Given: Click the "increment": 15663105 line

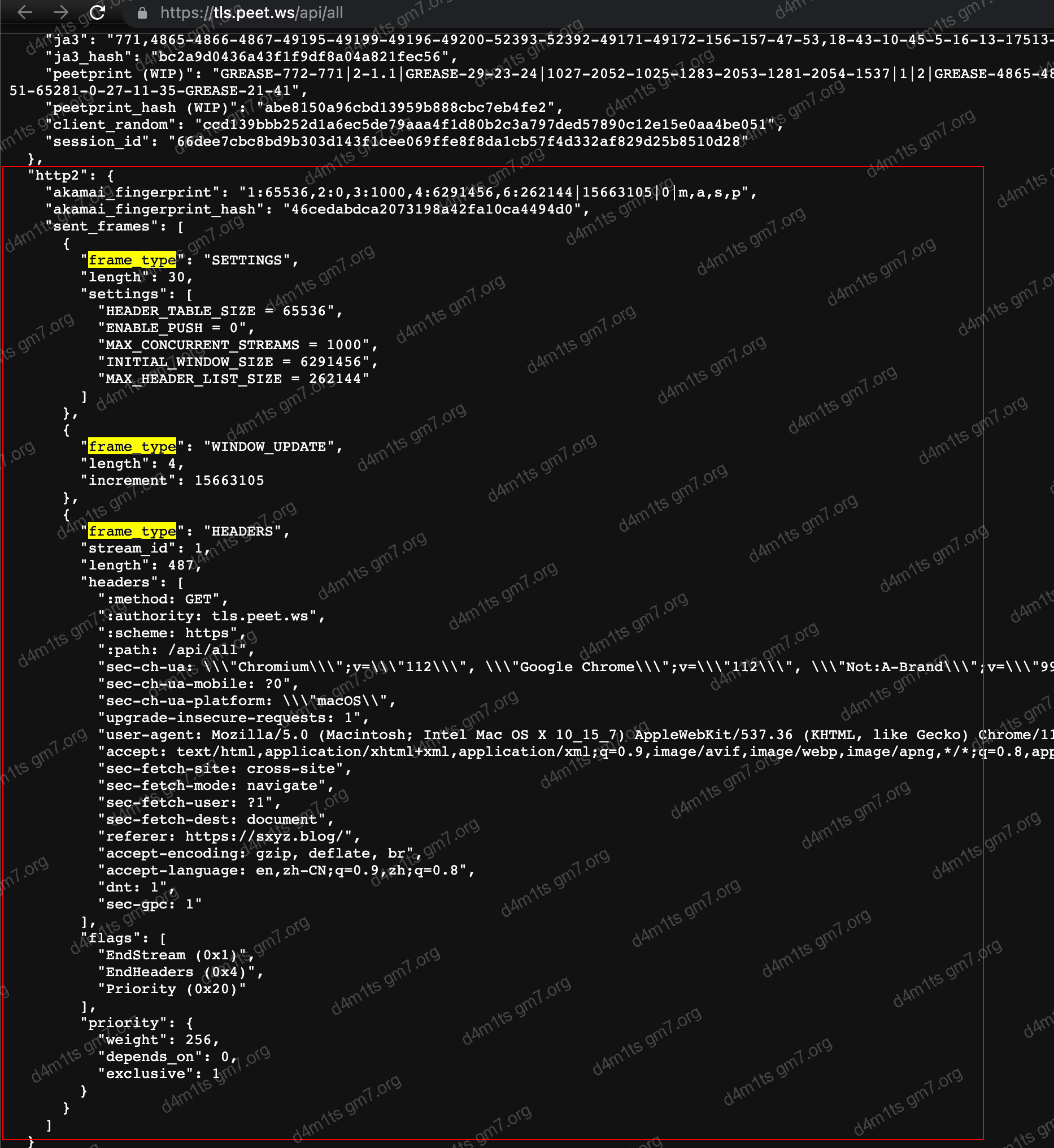Looking at the screenshot, I should tap(172, 481).
